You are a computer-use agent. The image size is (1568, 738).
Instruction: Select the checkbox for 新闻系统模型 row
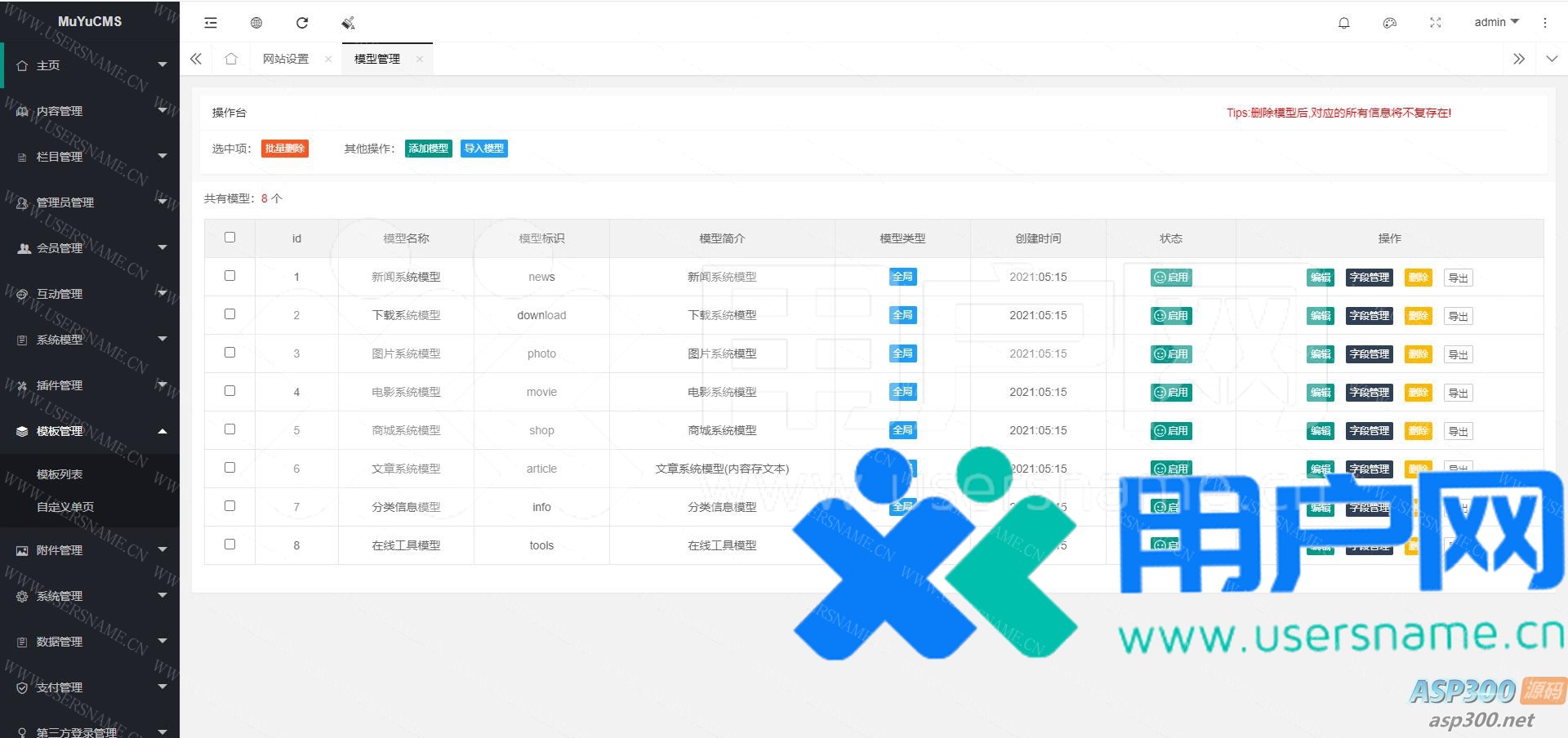[x=229, y=276]
